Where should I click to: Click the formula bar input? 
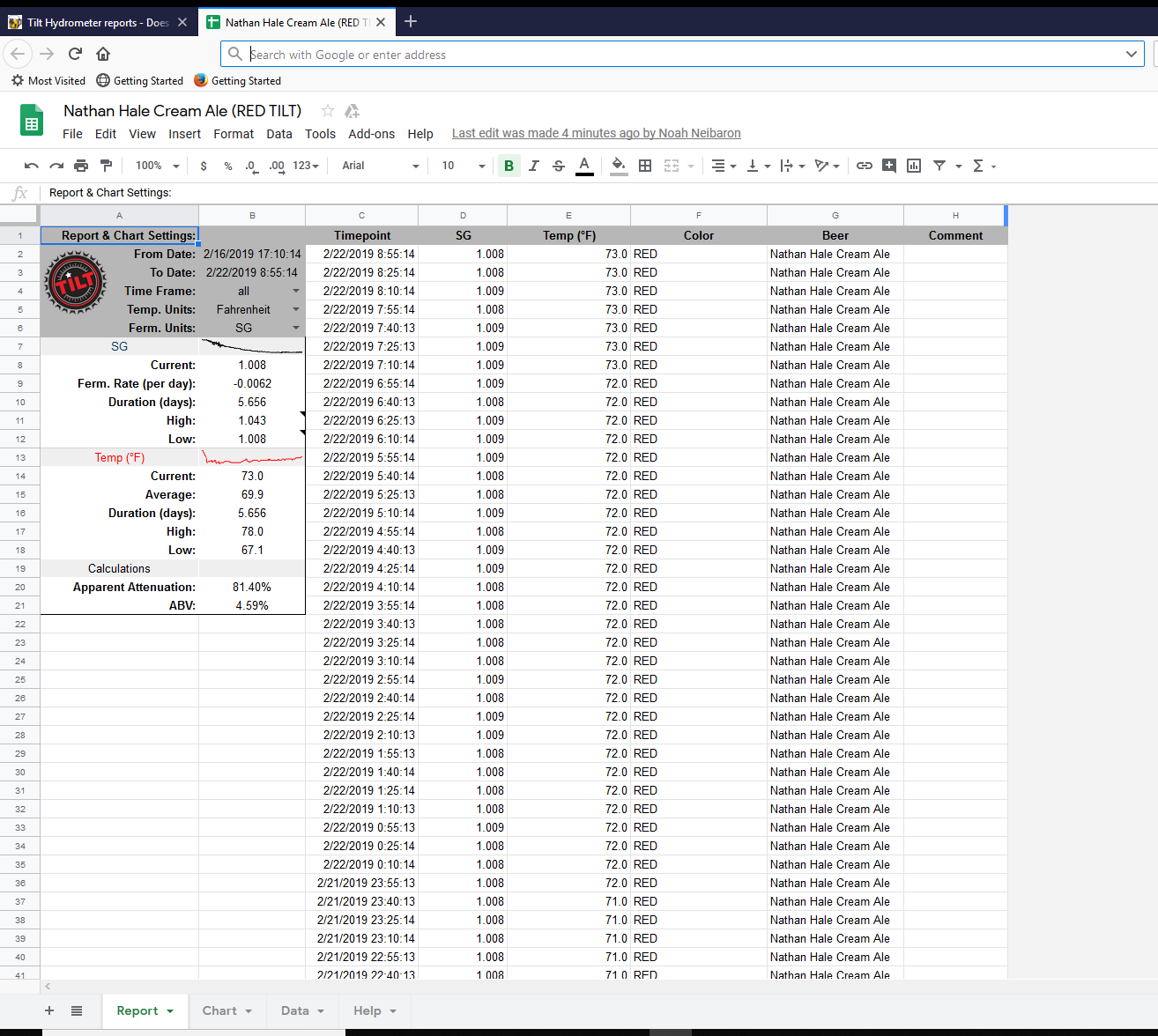point(599,192)
